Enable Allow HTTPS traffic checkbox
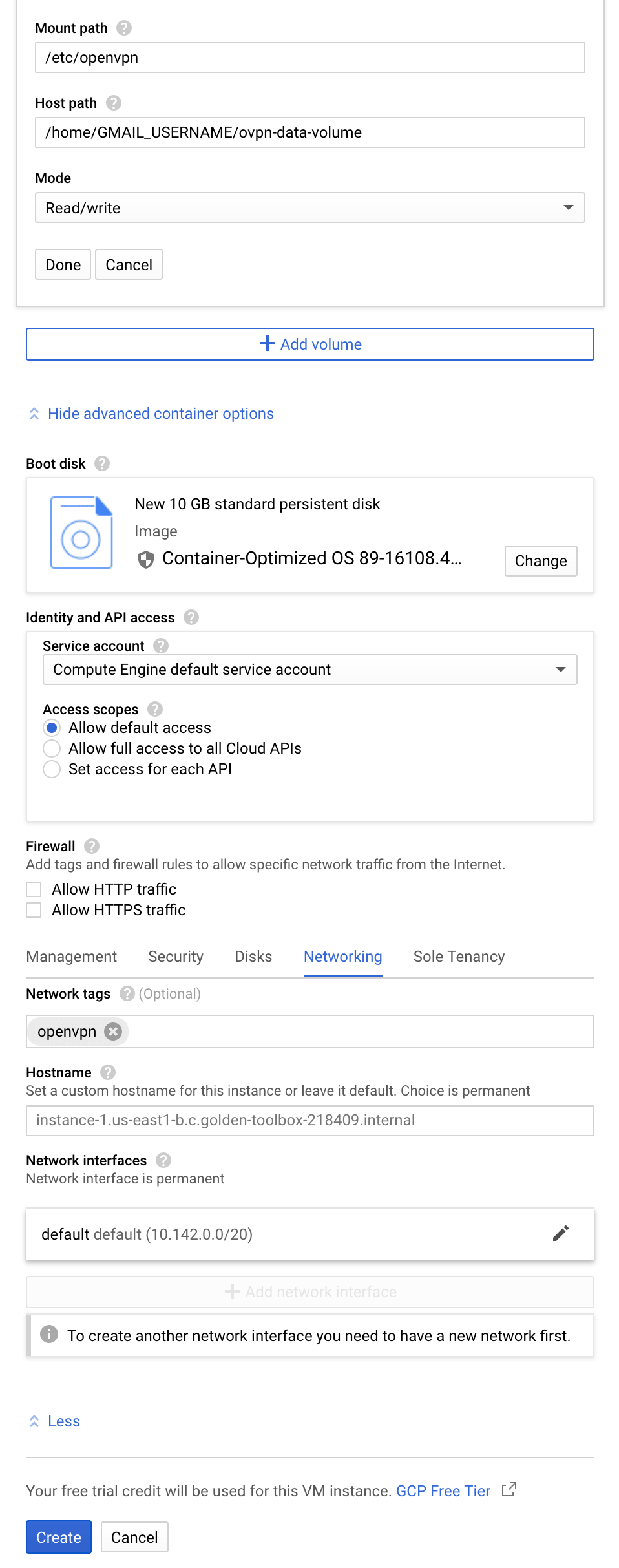Screen dimensions: 619x1568 click(x=34, y=910)
